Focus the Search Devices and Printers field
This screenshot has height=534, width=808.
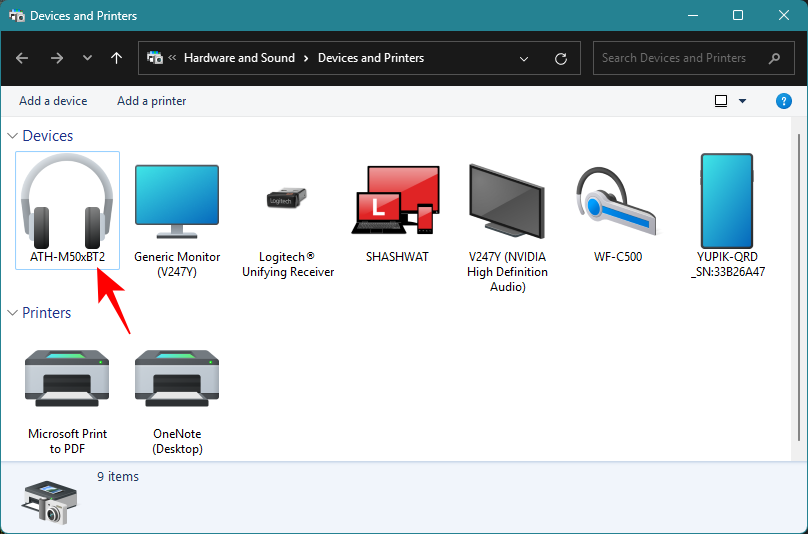[x=694, y=58]
